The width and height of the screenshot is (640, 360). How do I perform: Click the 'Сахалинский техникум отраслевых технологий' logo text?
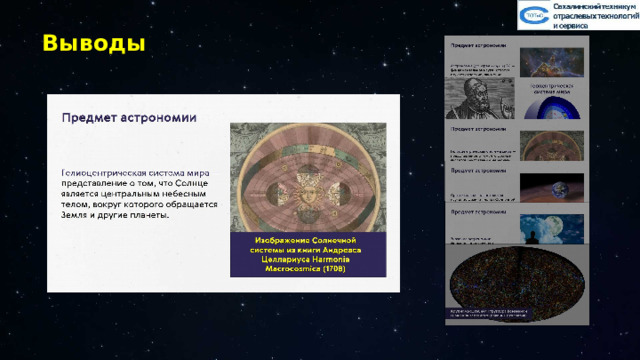(x=596, y=16)
